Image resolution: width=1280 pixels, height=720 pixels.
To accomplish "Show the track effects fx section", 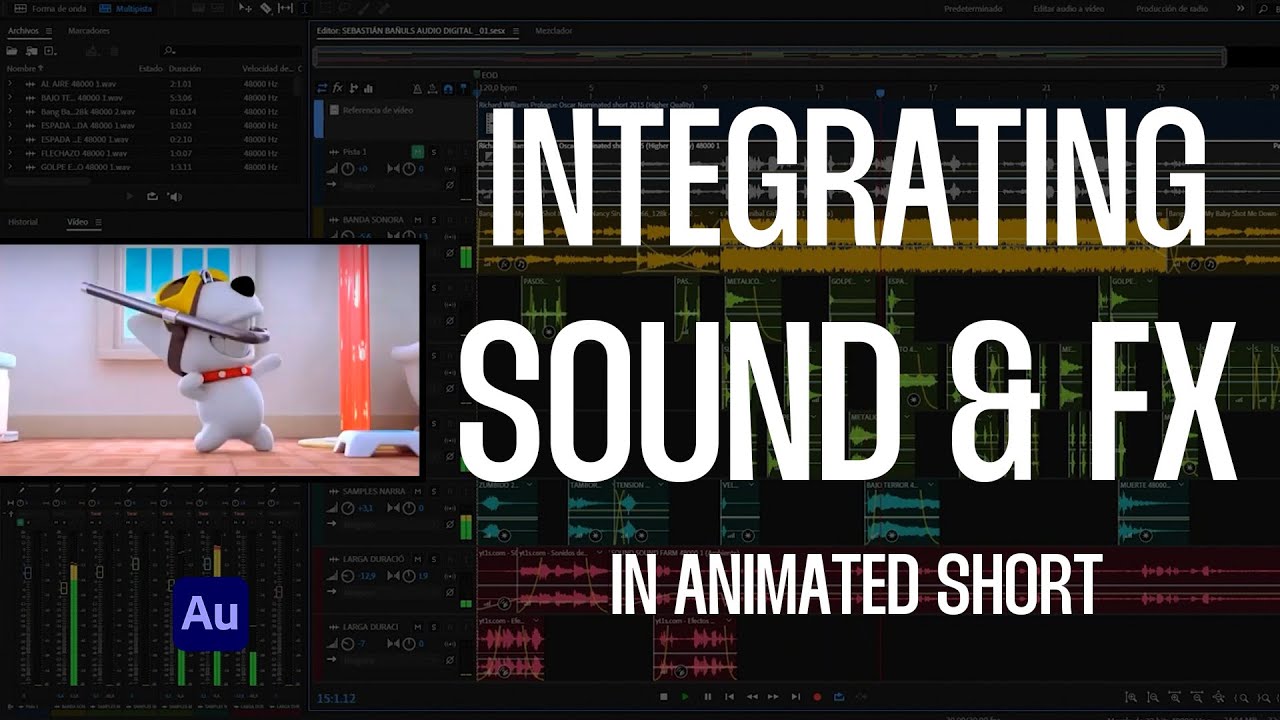I will point(337,88).
